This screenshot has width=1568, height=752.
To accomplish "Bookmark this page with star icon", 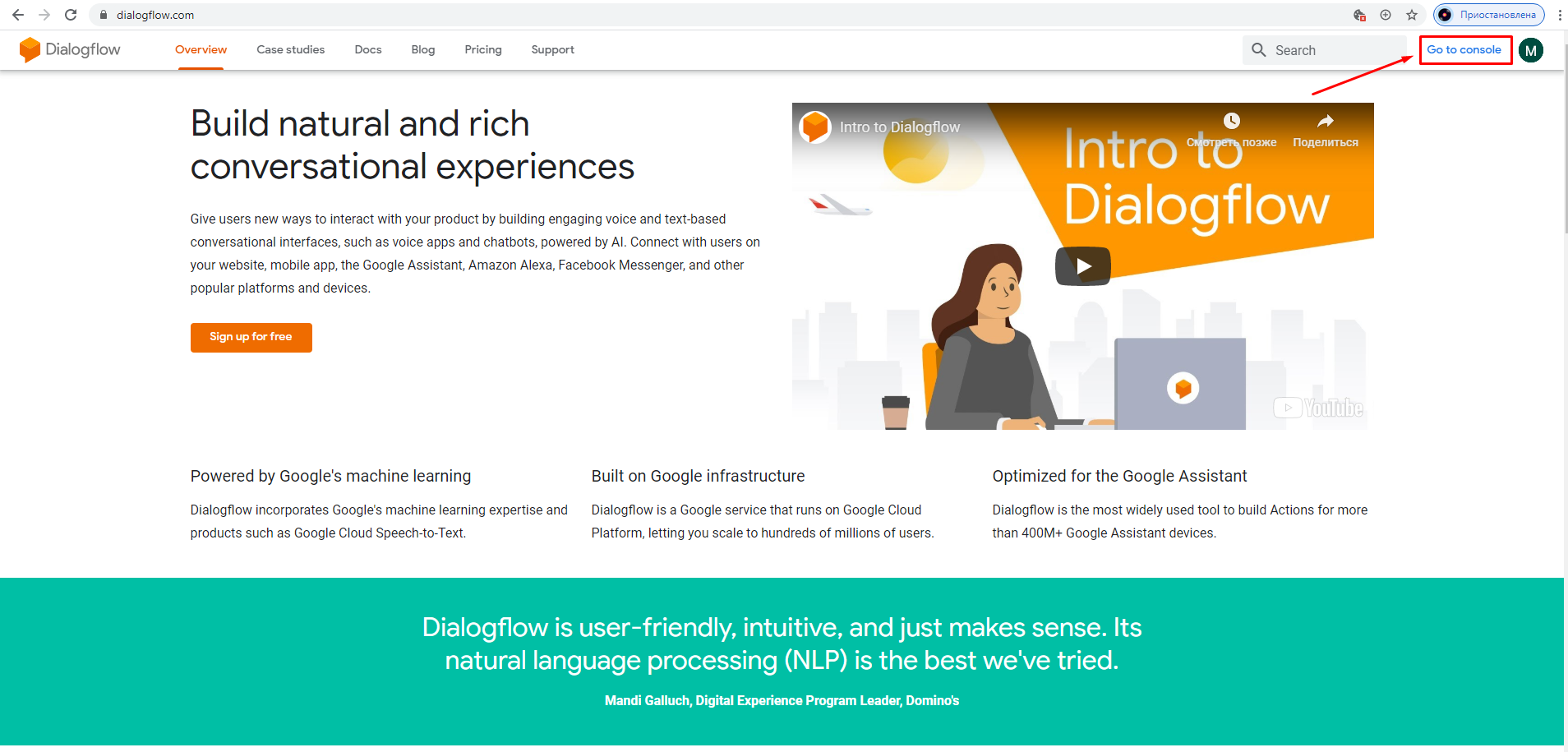I will (x=1412, y=15).
